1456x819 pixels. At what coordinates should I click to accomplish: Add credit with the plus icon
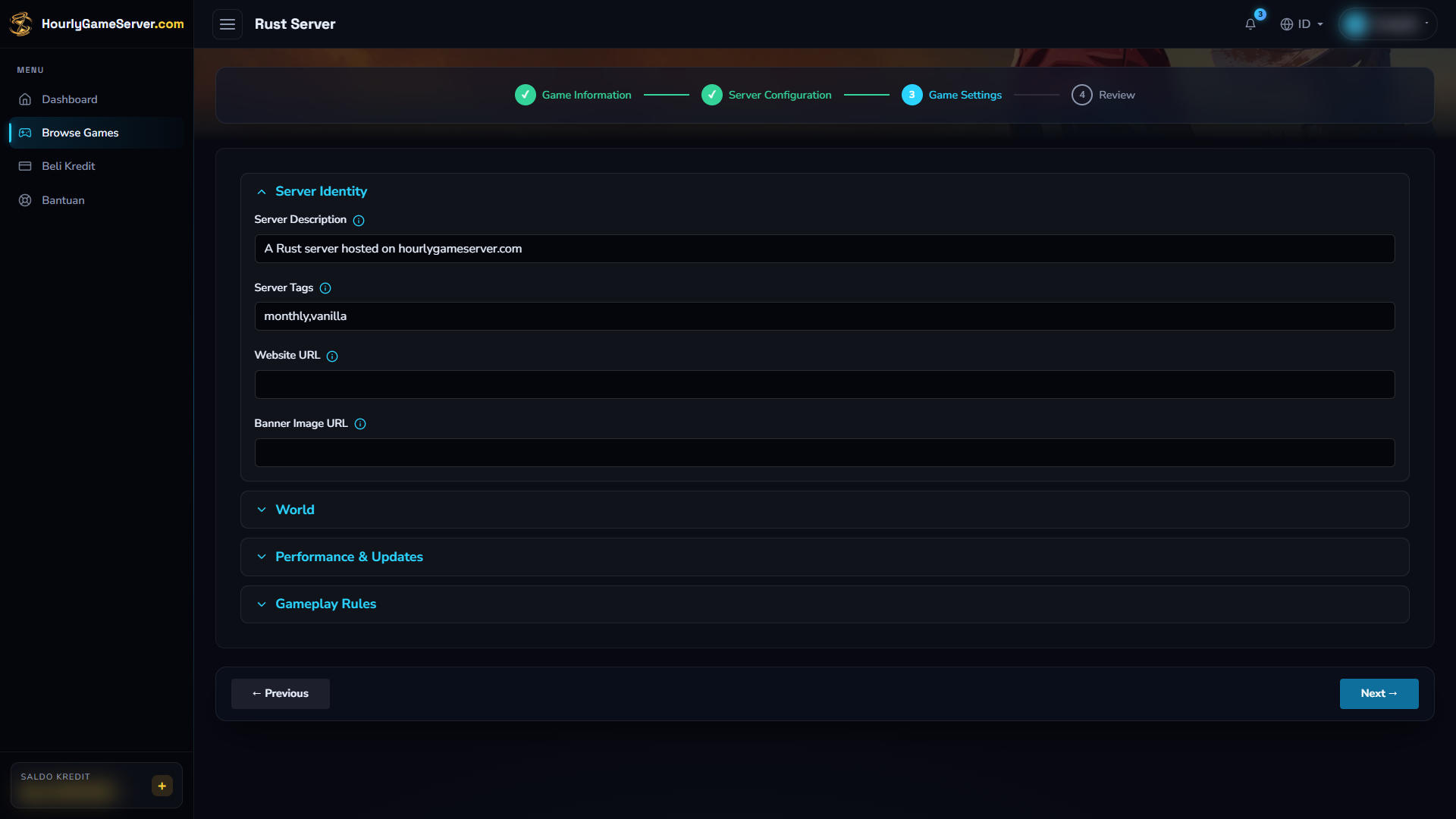[x=162, y=786]
